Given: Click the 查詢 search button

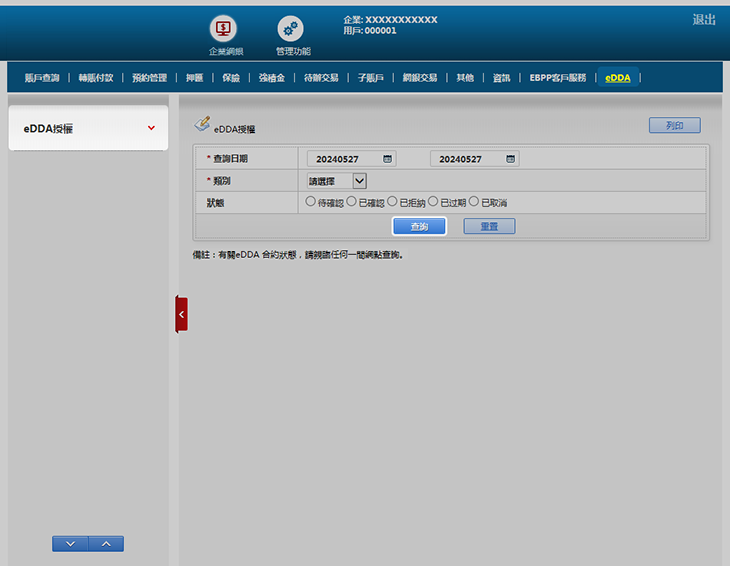Looking at the screenshot, I should point(419,227).
